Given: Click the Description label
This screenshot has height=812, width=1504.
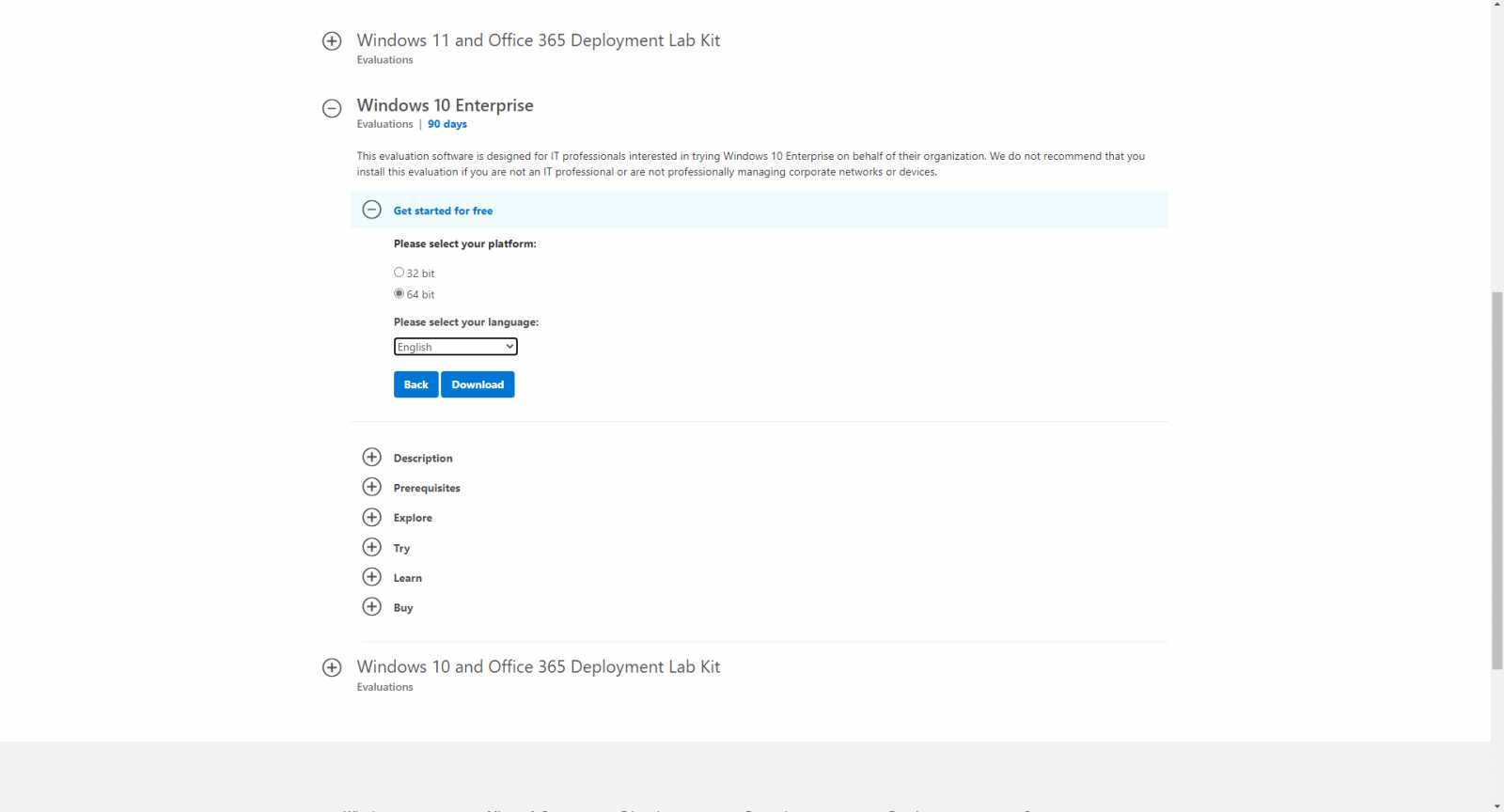Looking at the screenshot, I should (x=423, y=458).
